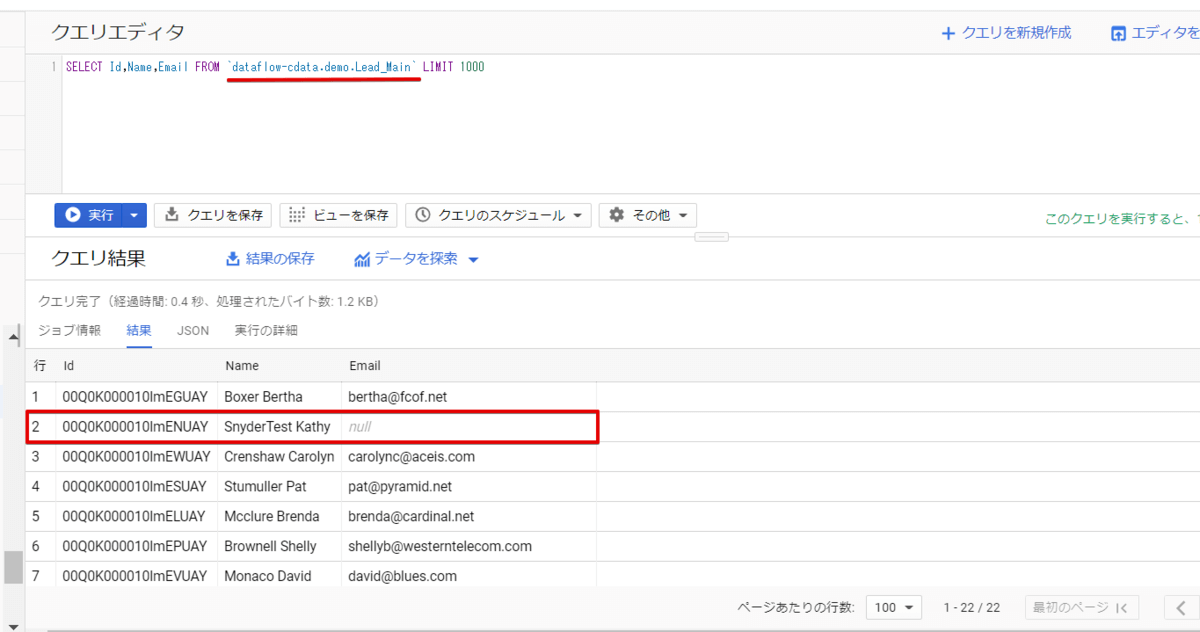
Task: Select the Results (結果) tab
Action: point(139,330)
